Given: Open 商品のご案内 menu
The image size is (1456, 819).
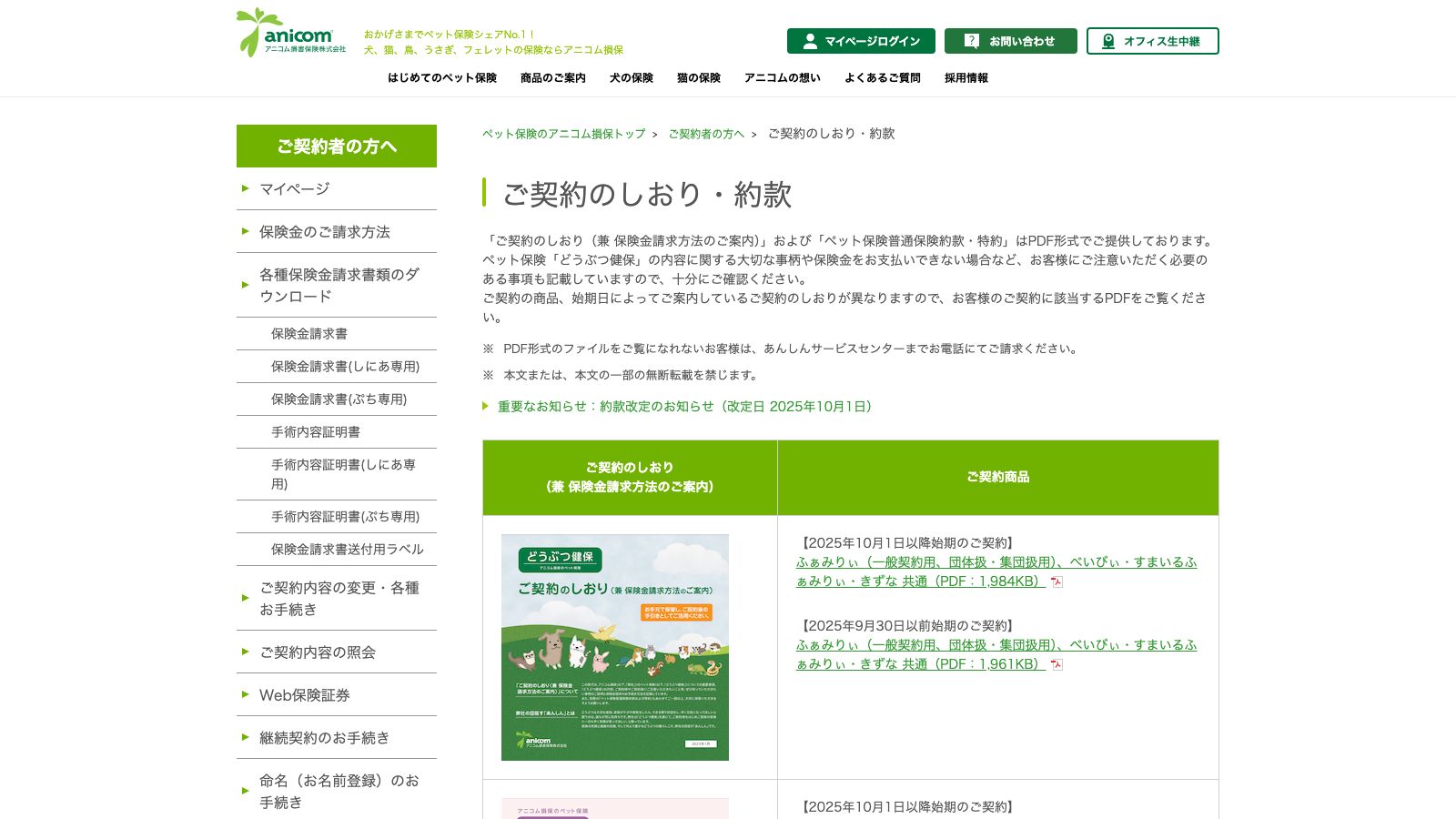Looking at the screenshot, I should coord(553,78).
